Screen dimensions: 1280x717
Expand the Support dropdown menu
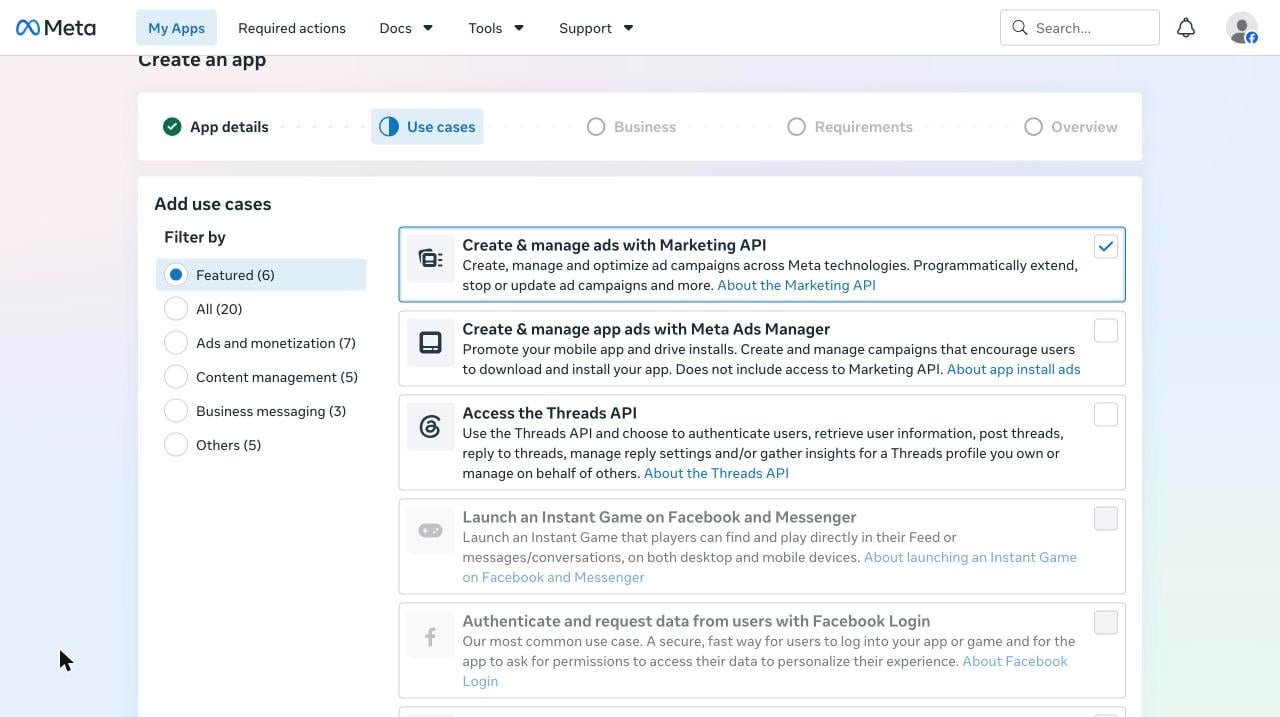(x=596, y=28)
